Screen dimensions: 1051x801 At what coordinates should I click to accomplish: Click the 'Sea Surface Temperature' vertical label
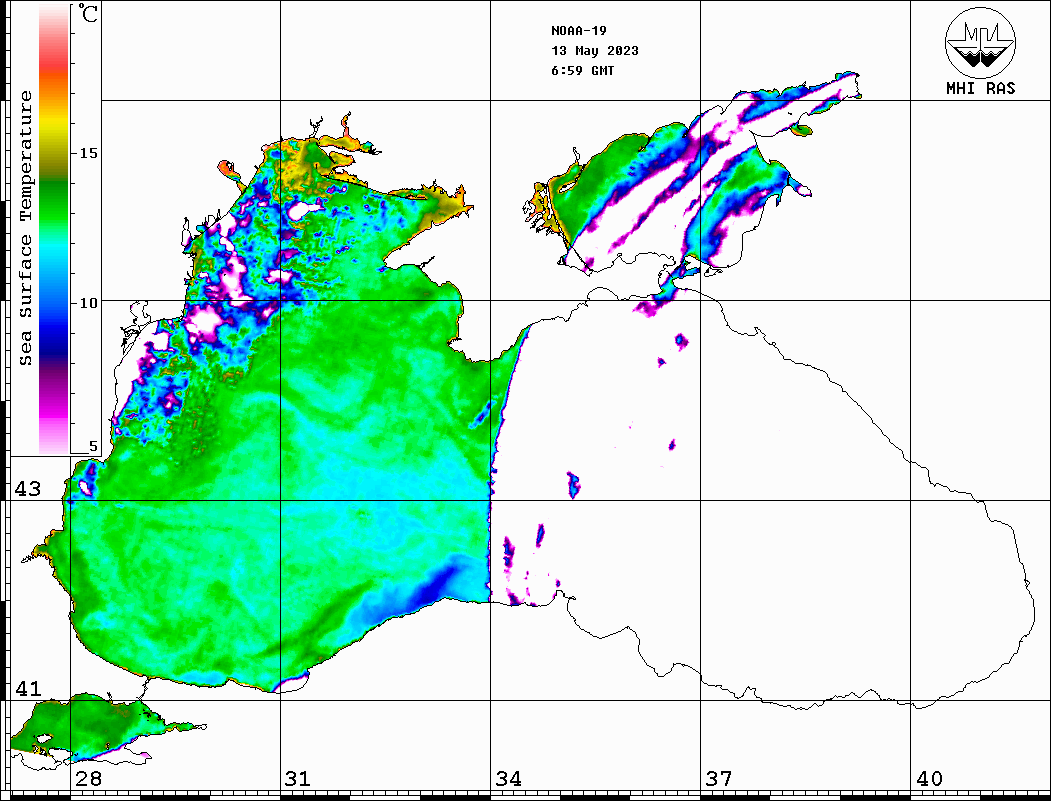25,228
